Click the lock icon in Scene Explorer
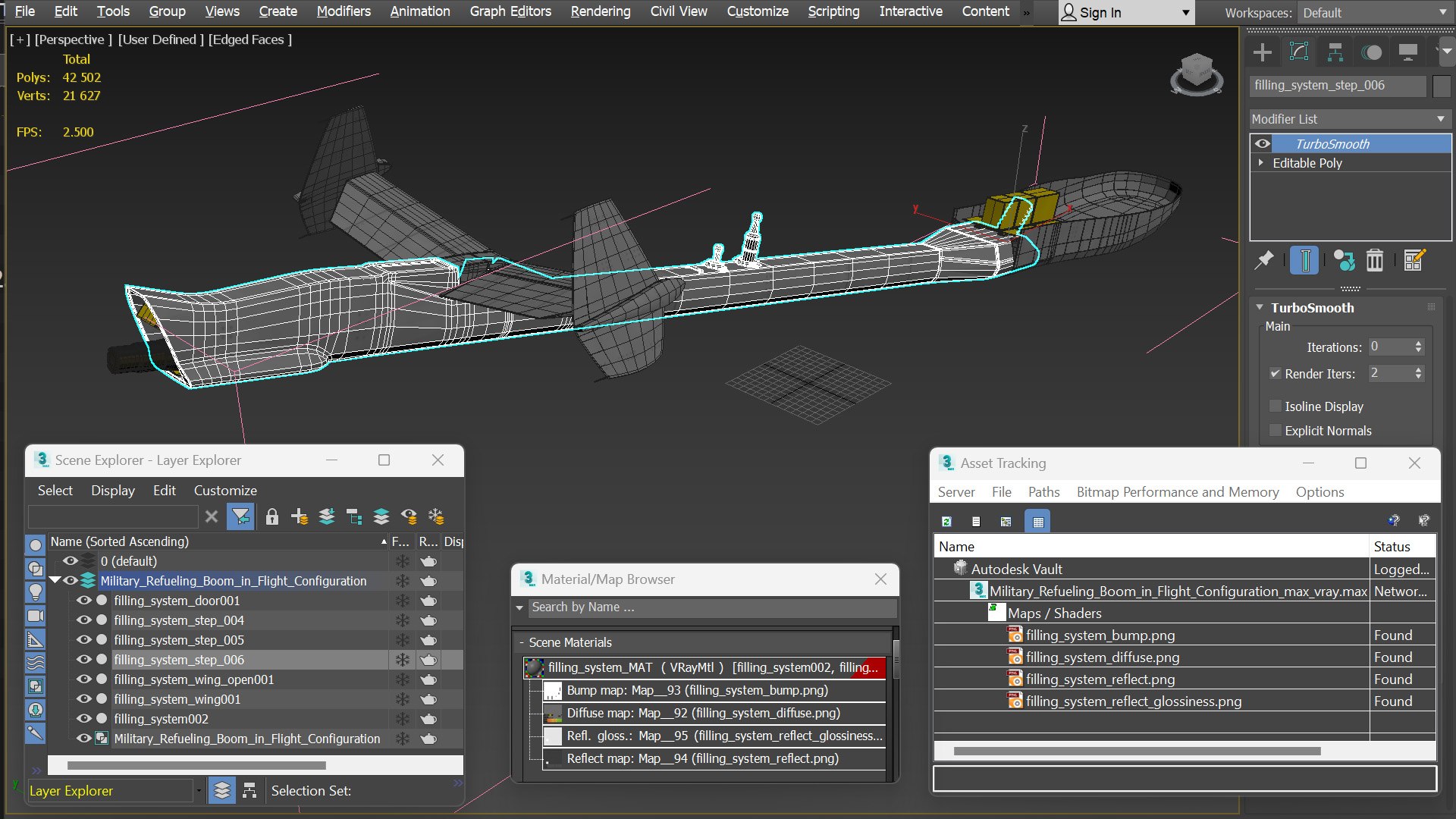This screenshot has height=819, width=1456. 272,517
